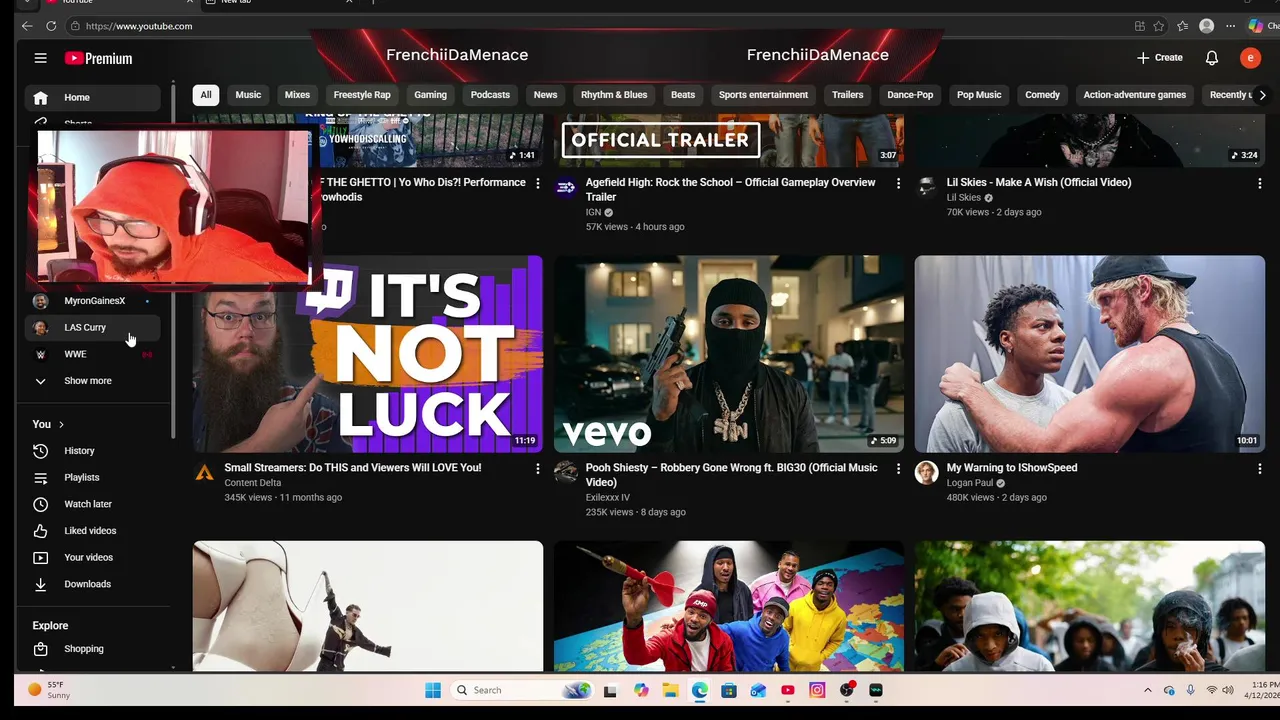Open the weather widget showing 55°F Sunny
This screenshot has height=720, width=1280.
tap(50, 690)
